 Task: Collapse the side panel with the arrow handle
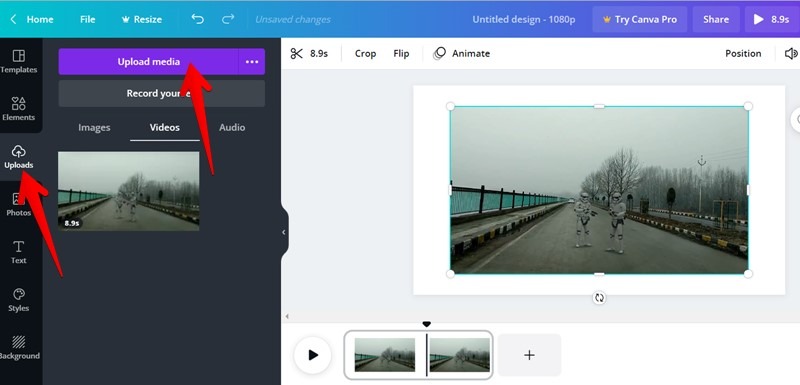click(x=284, y=232)
